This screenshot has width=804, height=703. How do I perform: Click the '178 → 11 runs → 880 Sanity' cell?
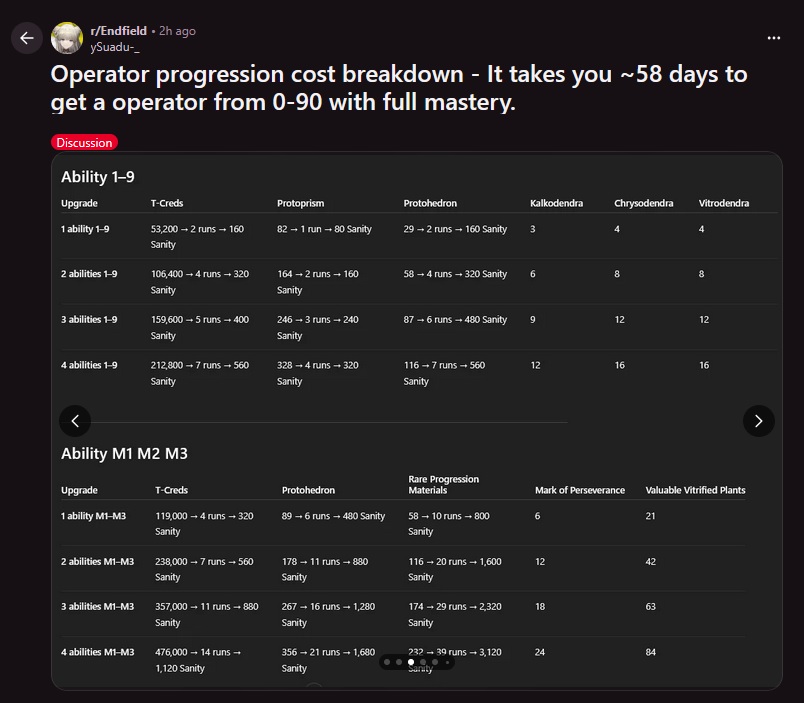(x=325, y=569)
